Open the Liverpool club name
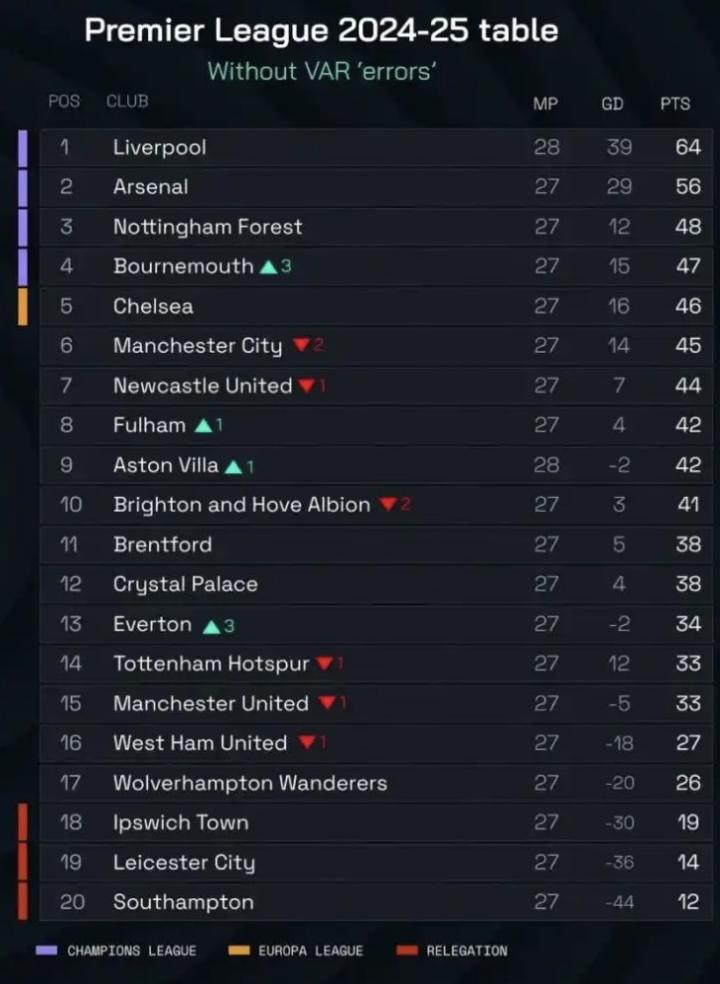 click(x=160, y=147)
